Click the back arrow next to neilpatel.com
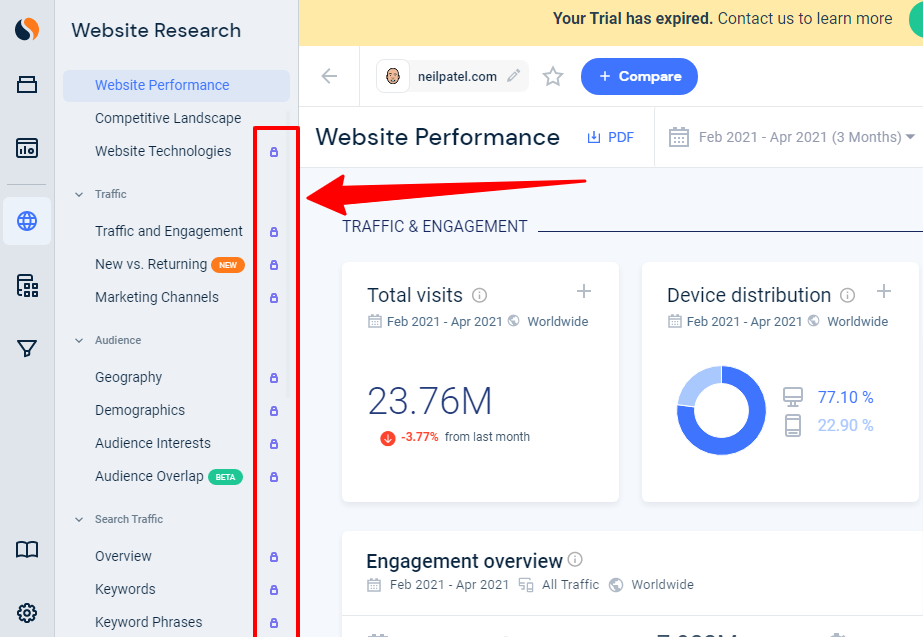Screen dimensions: 923x637 click(x=329, y=76)
